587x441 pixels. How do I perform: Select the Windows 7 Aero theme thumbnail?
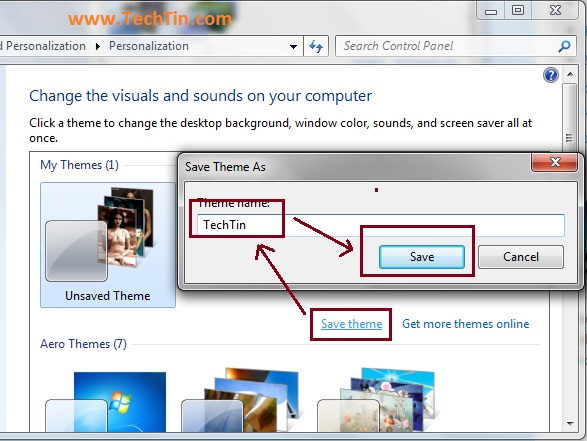(106, 402)
